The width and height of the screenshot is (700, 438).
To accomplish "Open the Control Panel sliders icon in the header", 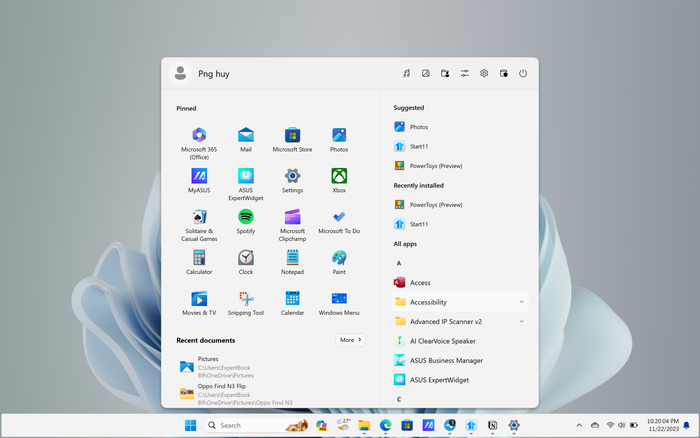I will (465, 73).
